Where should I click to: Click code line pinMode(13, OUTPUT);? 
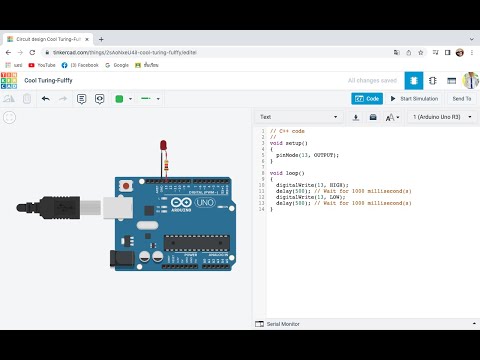pos(307,155)
